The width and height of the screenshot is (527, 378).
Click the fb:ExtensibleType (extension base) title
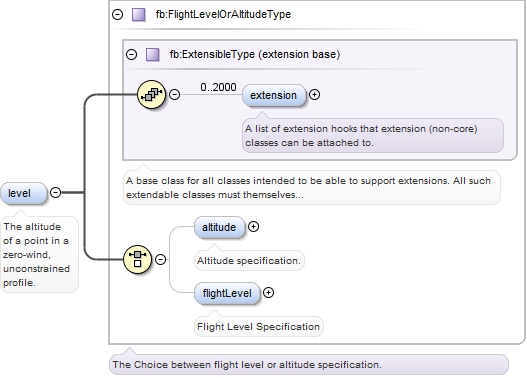255,54
